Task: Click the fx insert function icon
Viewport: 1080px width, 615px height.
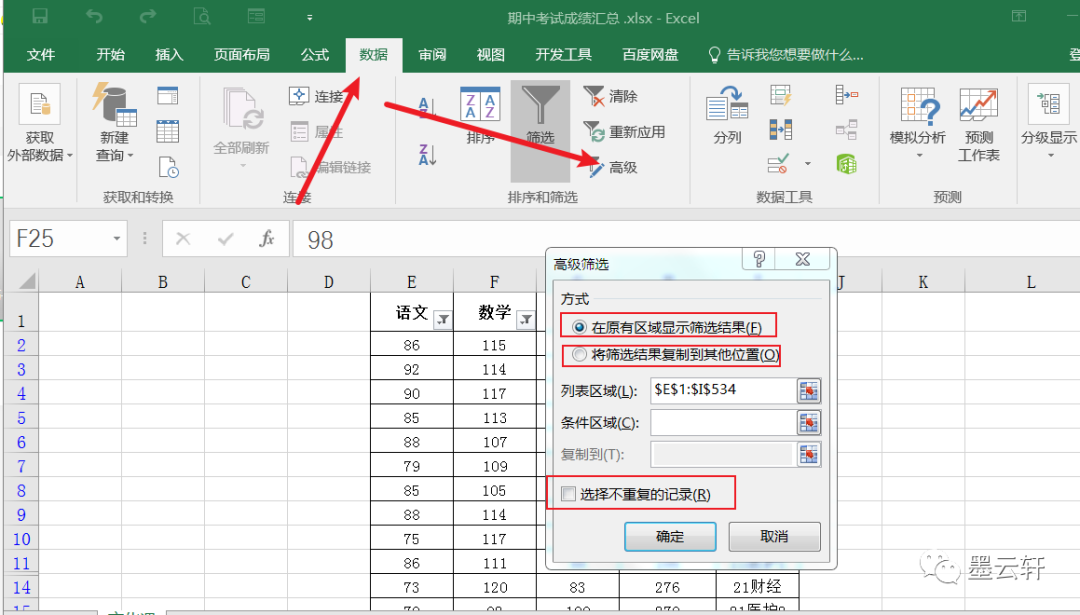Action: point(267,239)
